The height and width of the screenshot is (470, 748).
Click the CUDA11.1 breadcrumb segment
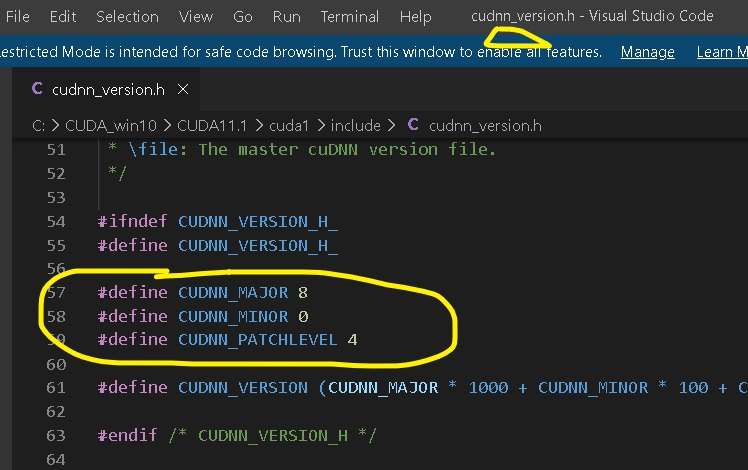[x=212, y=126]
